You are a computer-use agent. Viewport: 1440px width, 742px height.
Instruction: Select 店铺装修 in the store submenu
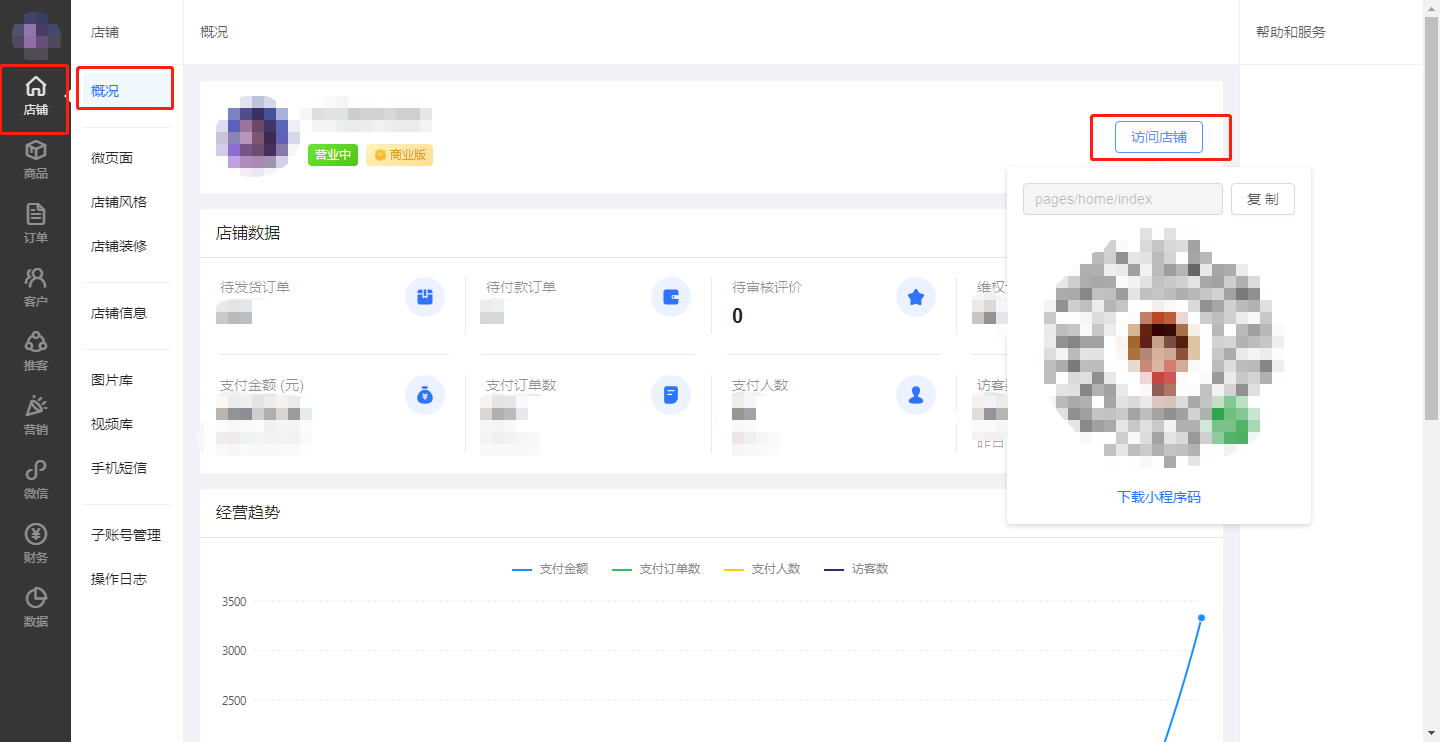coord(119,246)
